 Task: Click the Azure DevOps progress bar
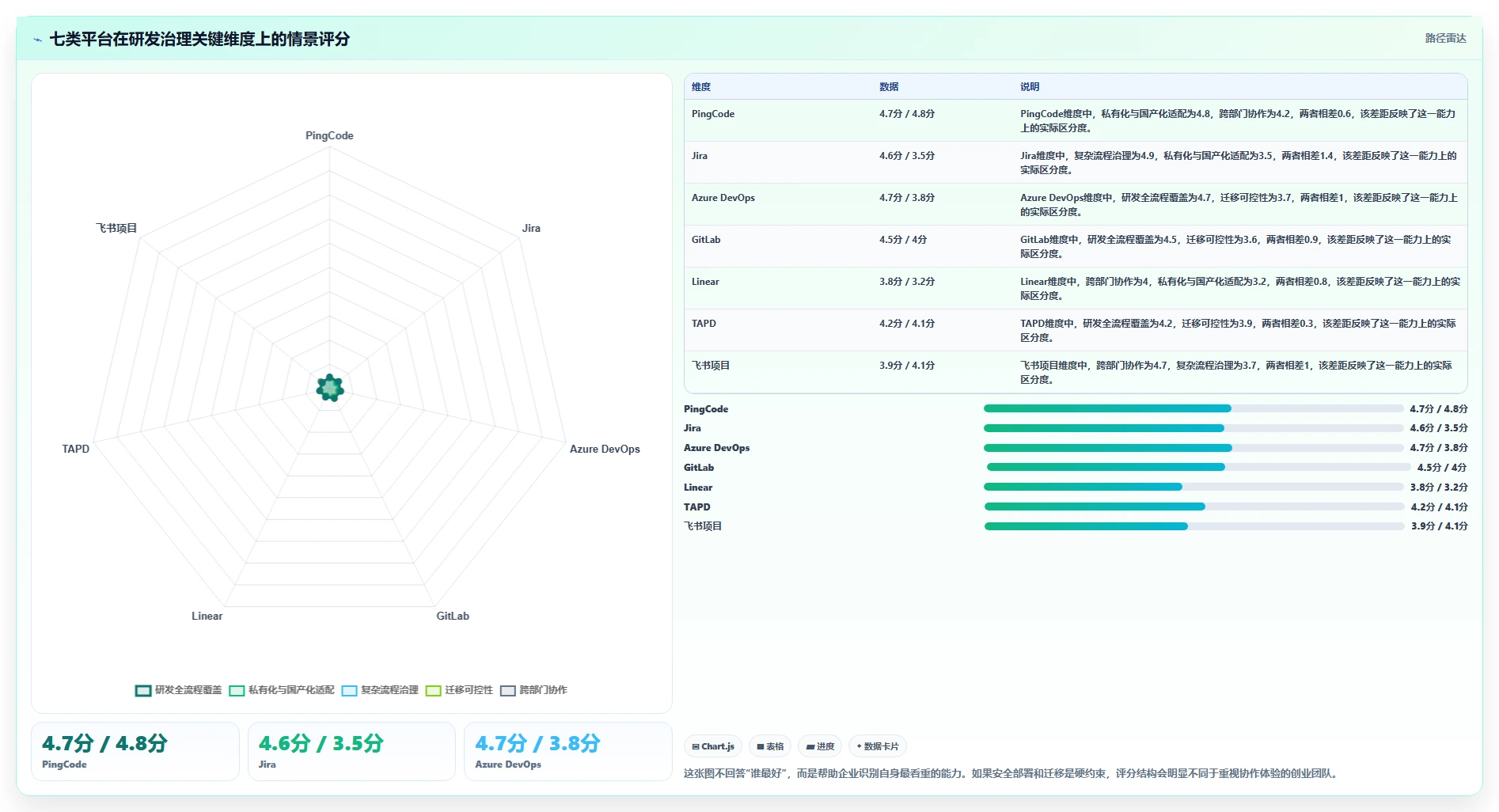tap(1194, 448)
